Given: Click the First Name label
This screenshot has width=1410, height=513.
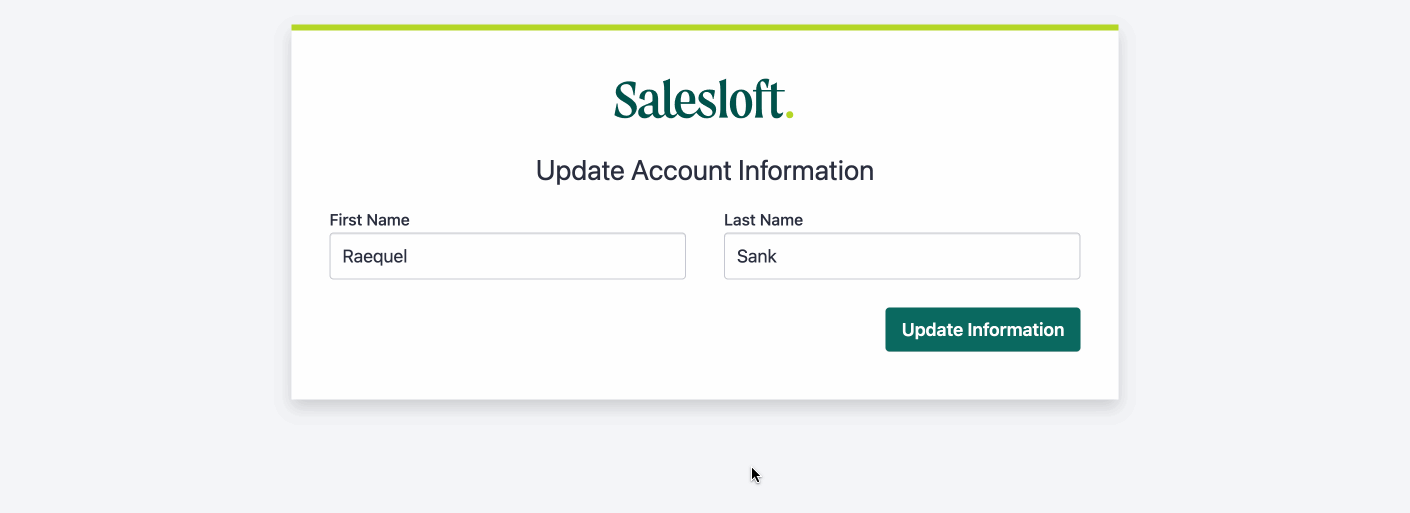Looking at the screenshot, I should pyautogui.click(x=369, y=220).
